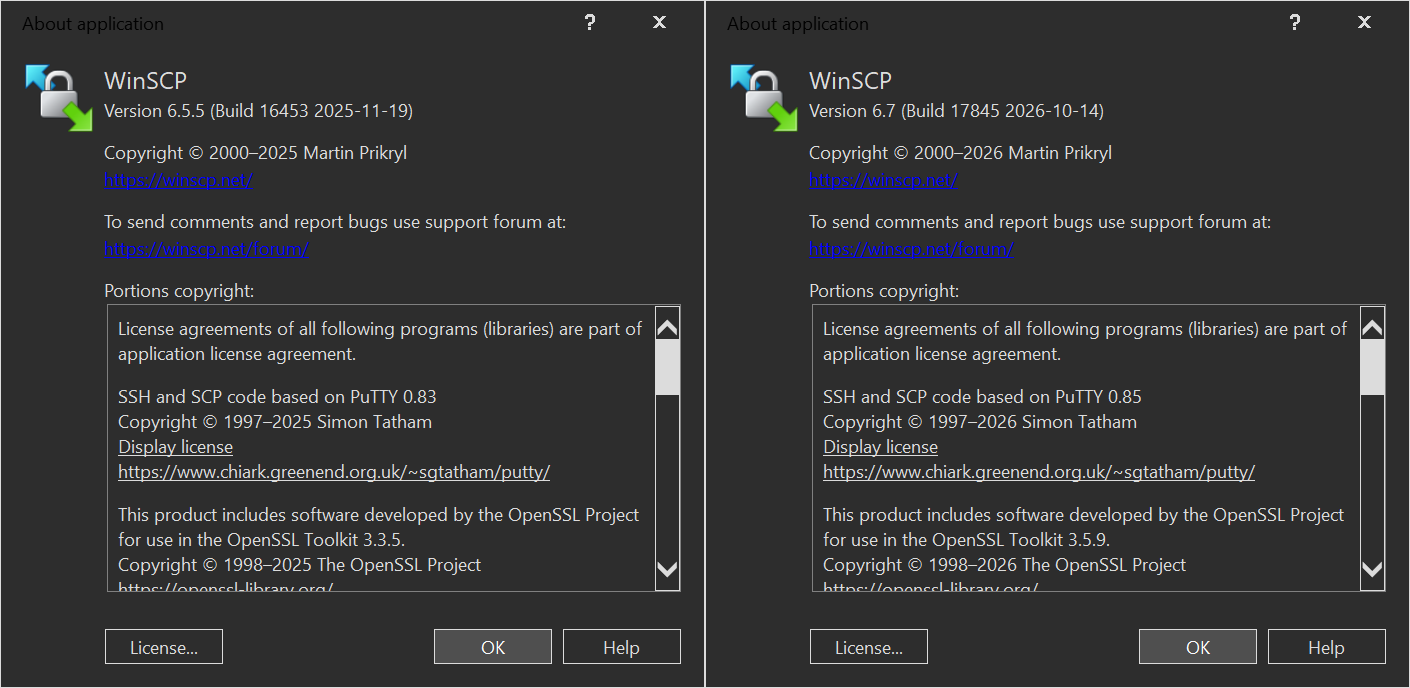The image size is (1410, 688).
Task: Click scroll-up arrow in the 6.5.5 dialog license box
Action: click(667, 327)
